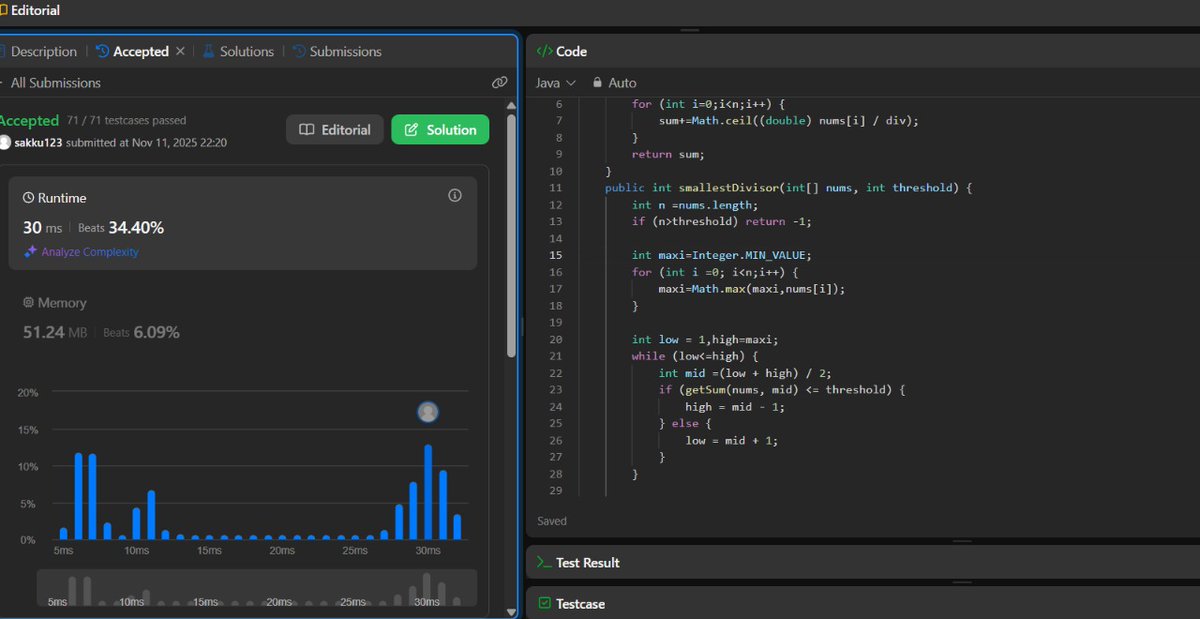
Task: Click the green Testcase checkmark icon
Action: pyautogui.click(x=547, y=603)
